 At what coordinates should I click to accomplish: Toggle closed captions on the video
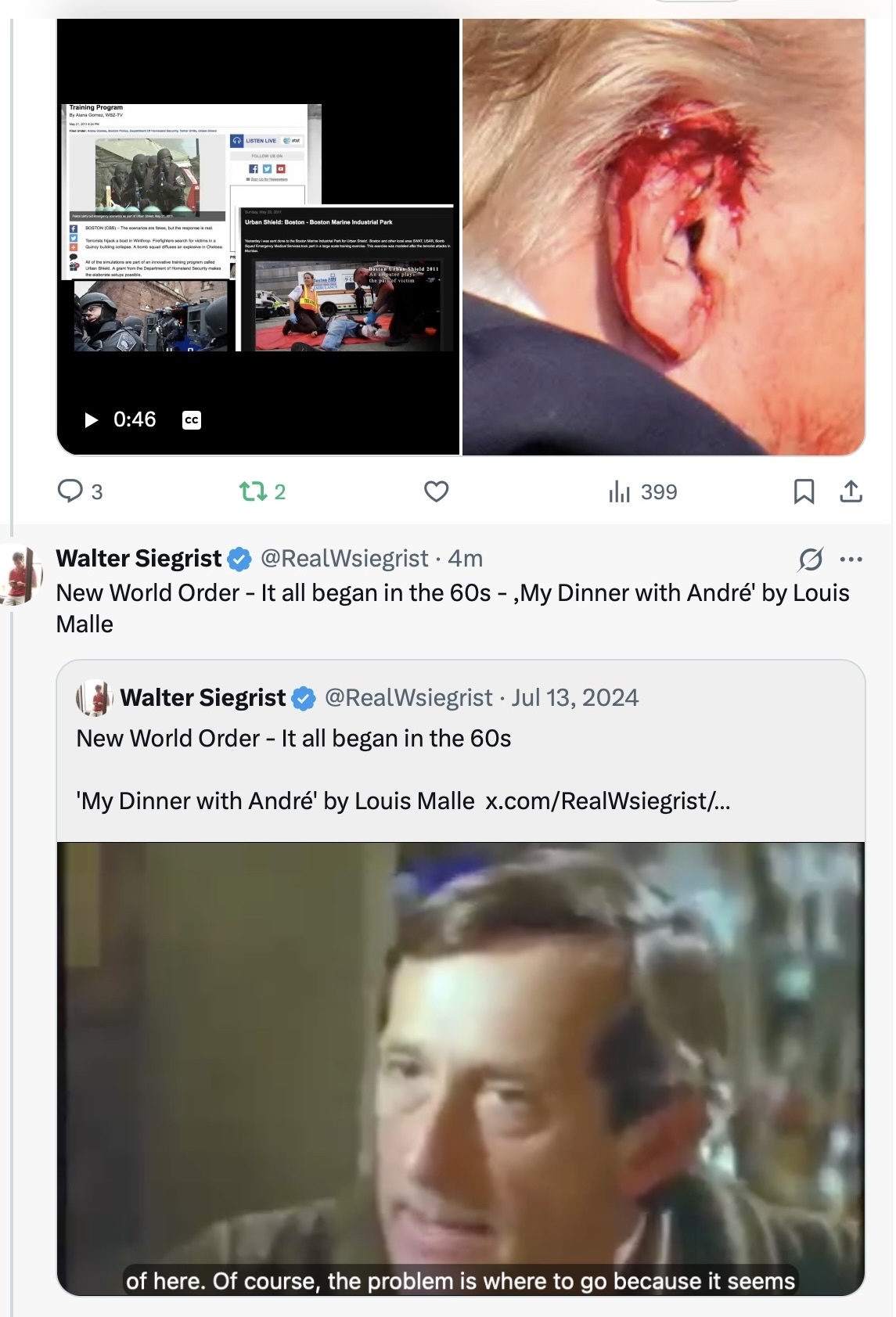192,420
